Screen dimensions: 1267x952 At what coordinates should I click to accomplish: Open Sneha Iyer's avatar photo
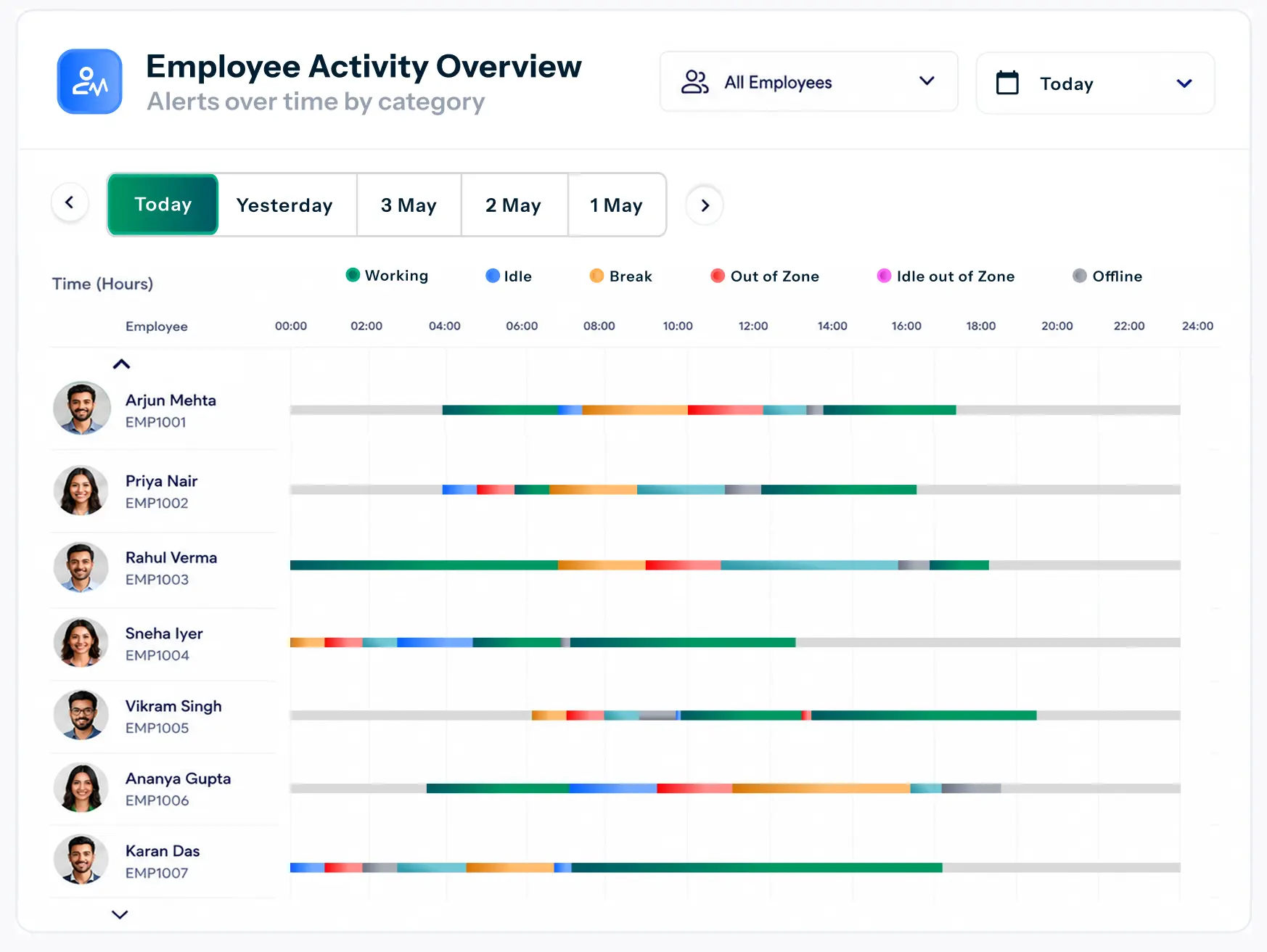coord(81,643)
